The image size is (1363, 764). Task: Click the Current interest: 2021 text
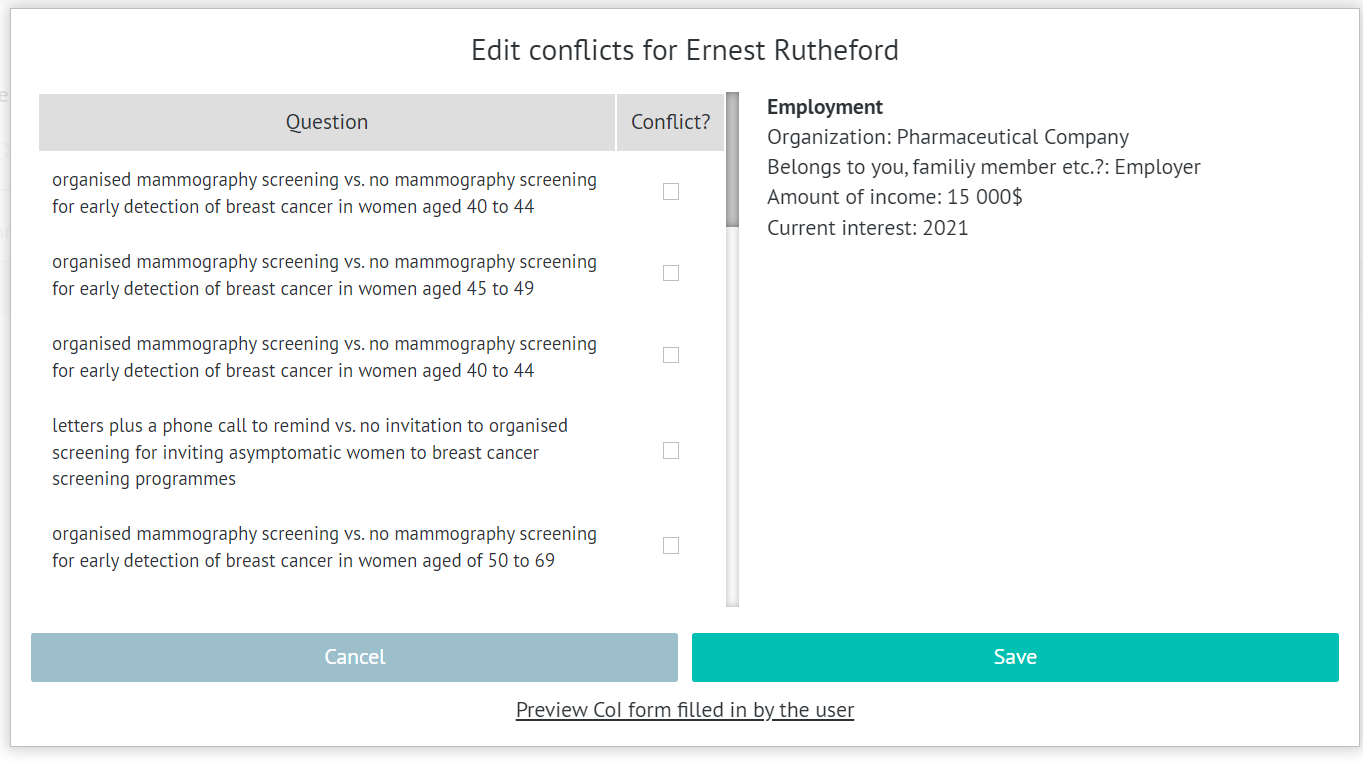click(x=867, y=227)
